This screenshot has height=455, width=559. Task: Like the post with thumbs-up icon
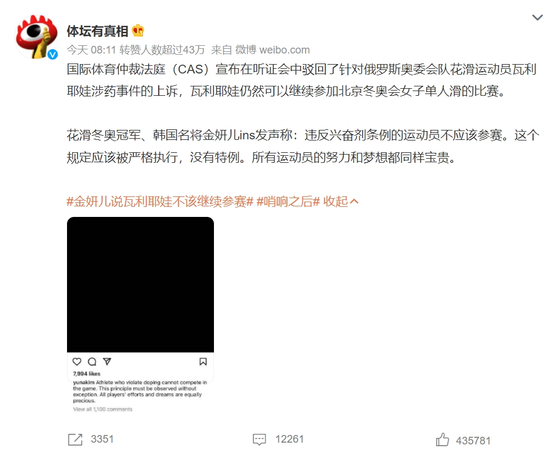[442, 440]
